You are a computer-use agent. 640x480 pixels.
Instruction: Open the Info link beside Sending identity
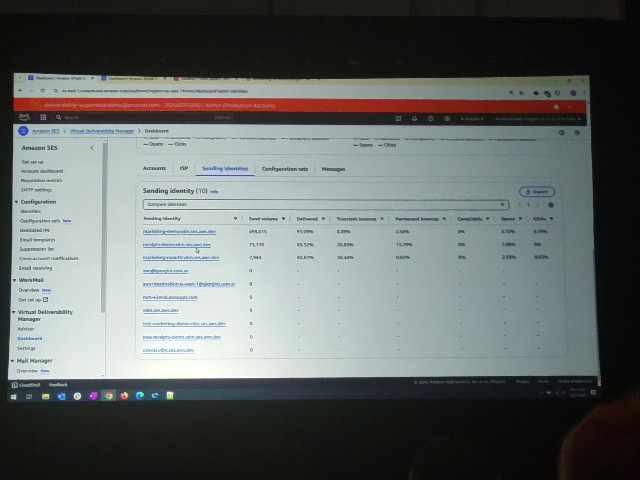[x=214, y=191]
